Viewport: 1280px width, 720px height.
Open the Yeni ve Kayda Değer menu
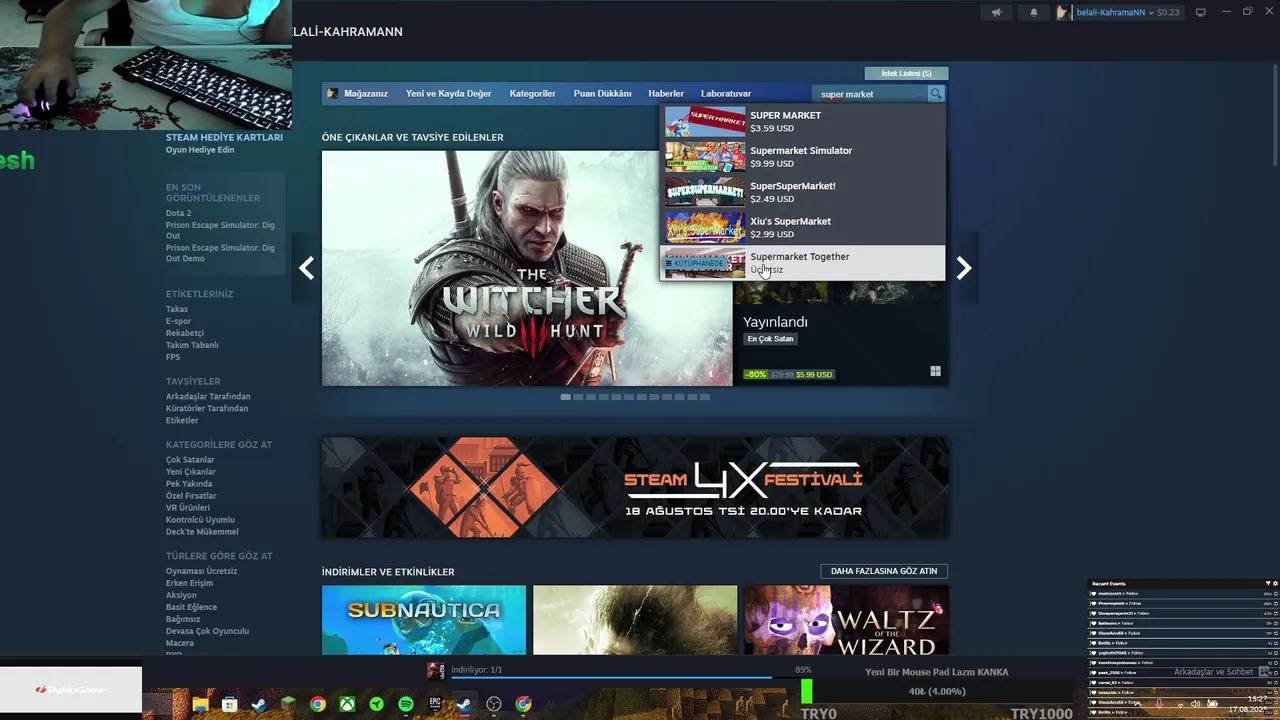pos(448,94)
